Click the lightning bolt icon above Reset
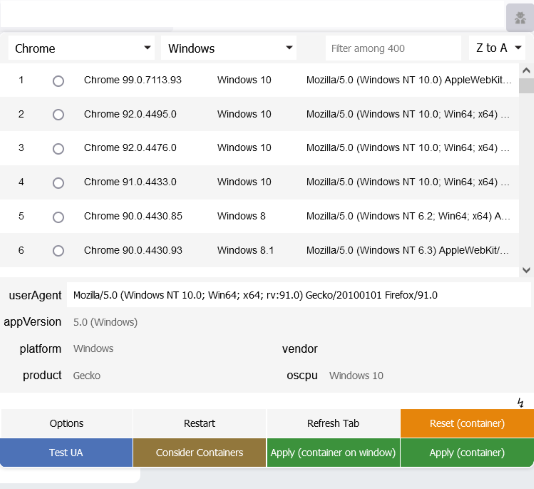The width and height of the screenshot is (534, 489). [520, 403]
